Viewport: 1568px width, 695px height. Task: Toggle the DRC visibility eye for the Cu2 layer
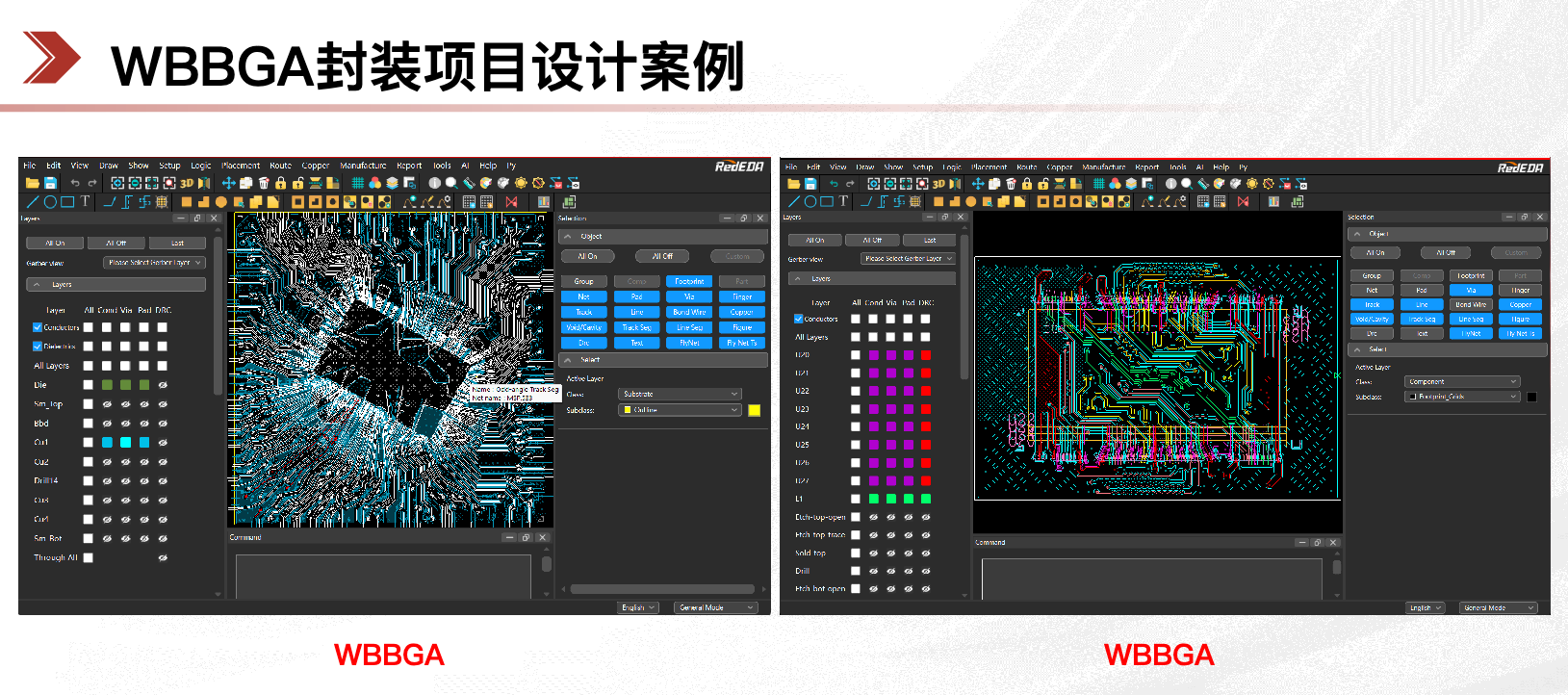(x=163, y=462)
